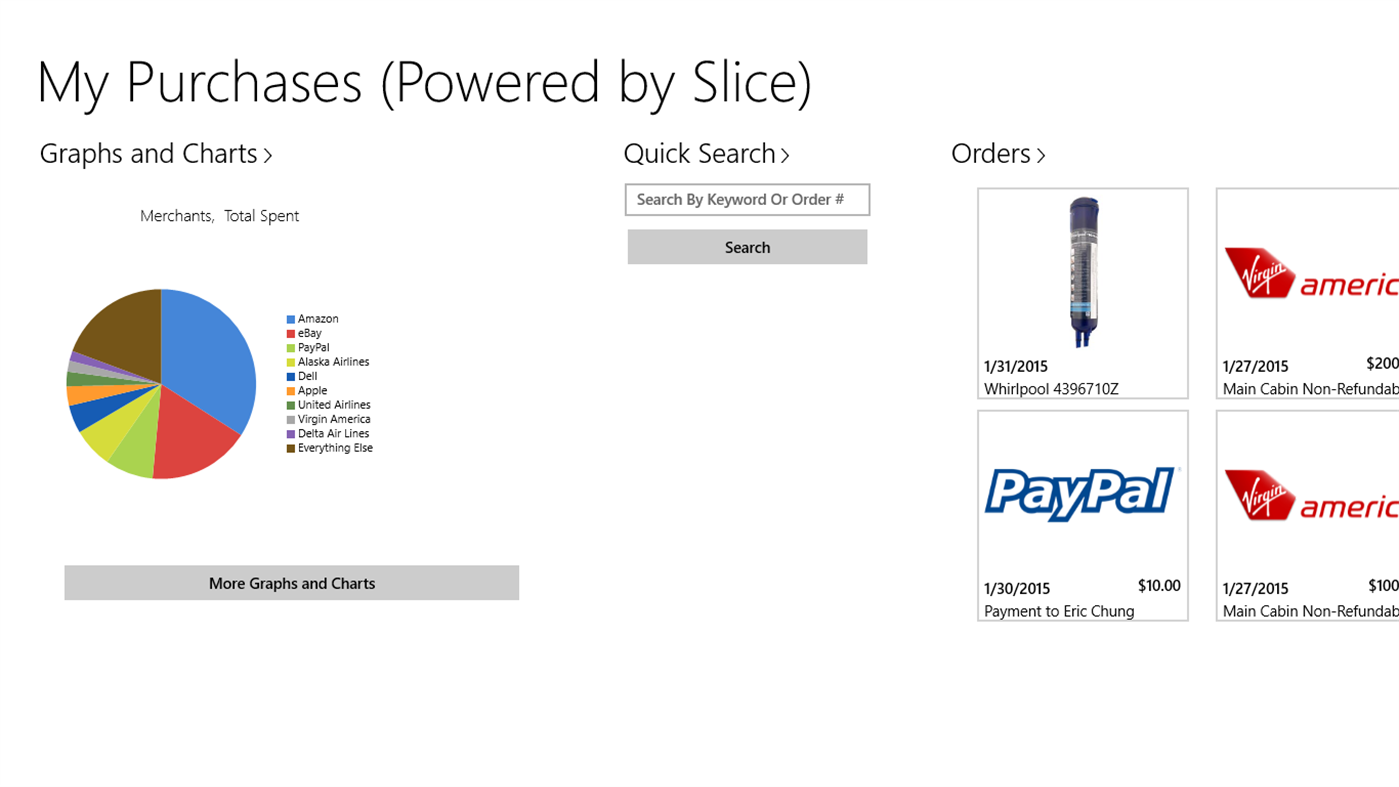Click the Delta Air Lines legend label
The image size is (1399, 787).
(x=333, y=433)
